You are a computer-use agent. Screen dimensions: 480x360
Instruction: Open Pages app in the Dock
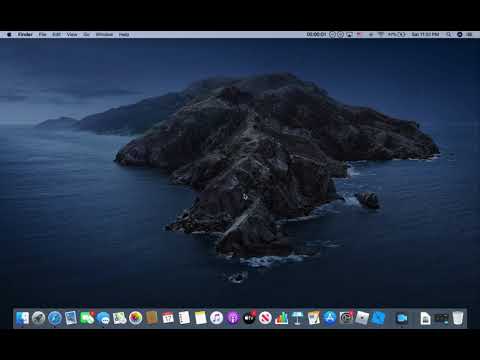click(x=314, y=318)
